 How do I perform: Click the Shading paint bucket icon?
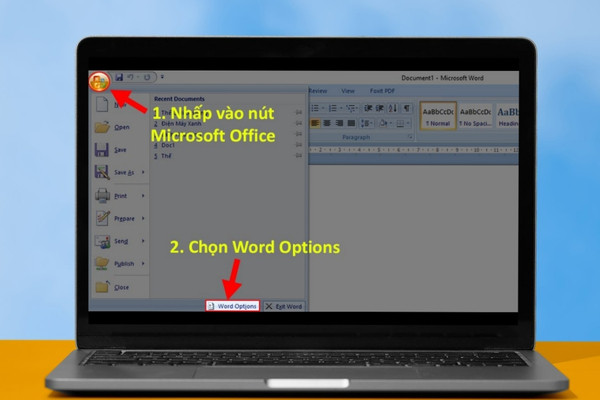point(383,123)
